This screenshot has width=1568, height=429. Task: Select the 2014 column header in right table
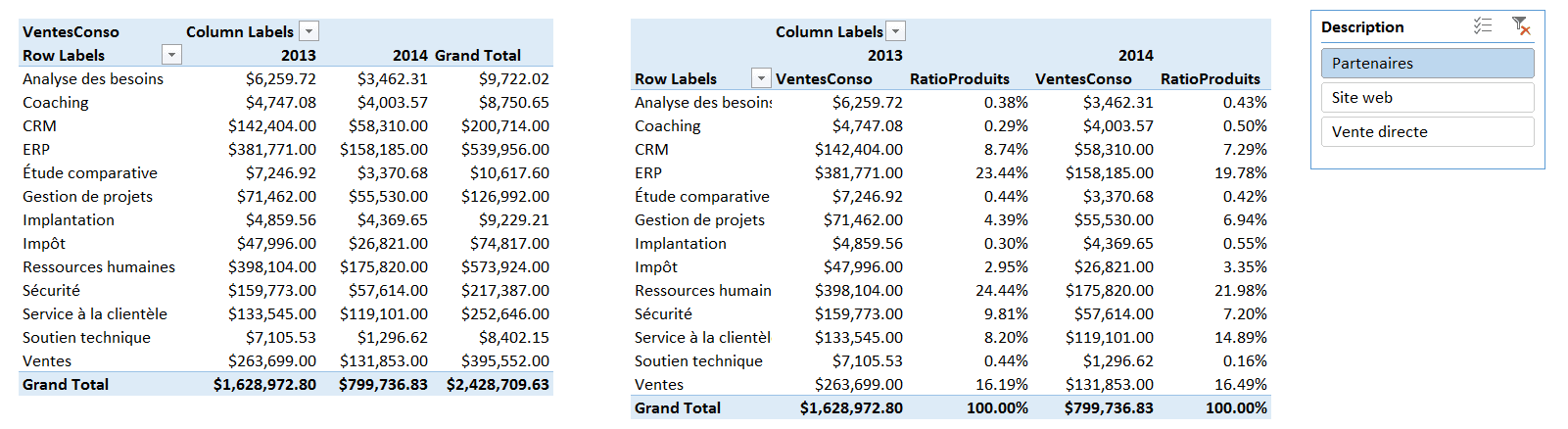pos(1135,55)
